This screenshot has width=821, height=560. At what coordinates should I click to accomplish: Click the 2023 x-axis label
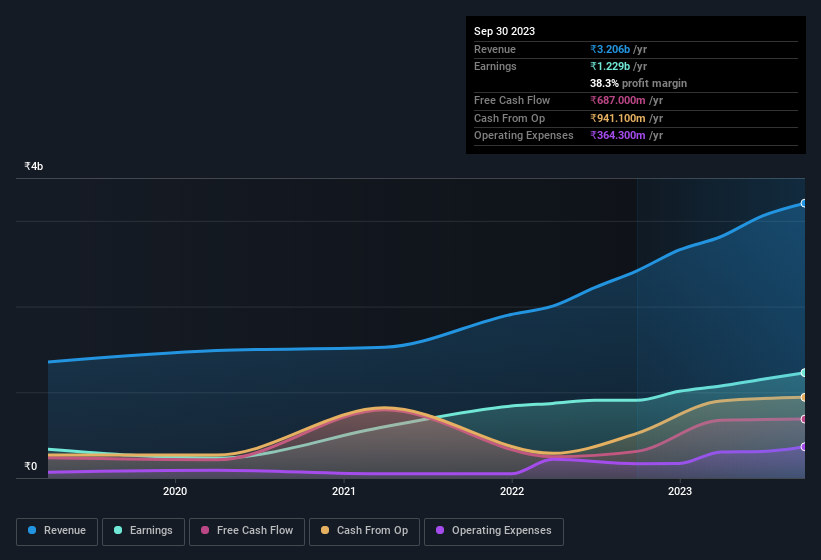pos(680,491)
